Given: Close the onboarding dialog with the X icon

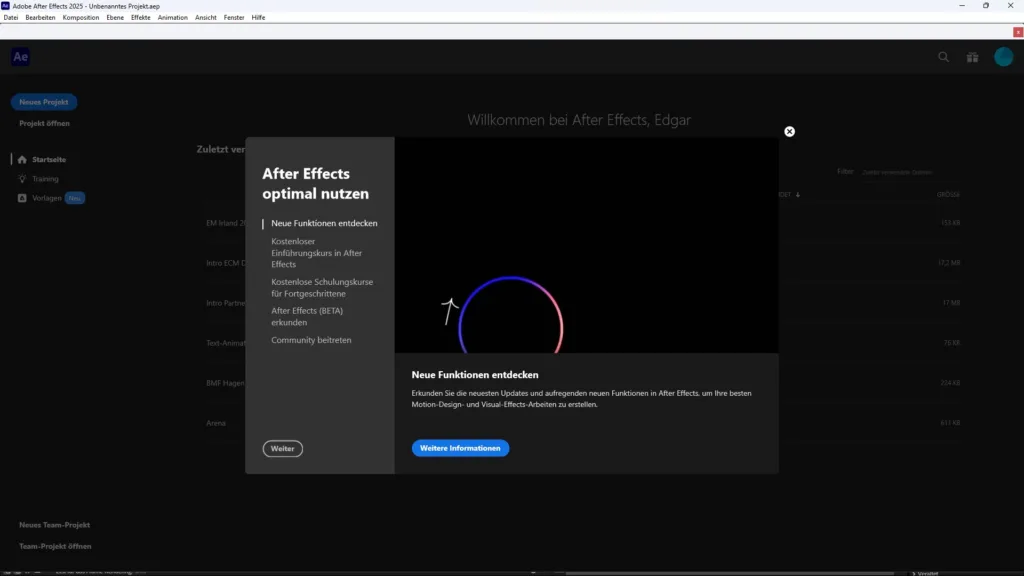Looking at the screenshot, I should [x=789, y=131].
